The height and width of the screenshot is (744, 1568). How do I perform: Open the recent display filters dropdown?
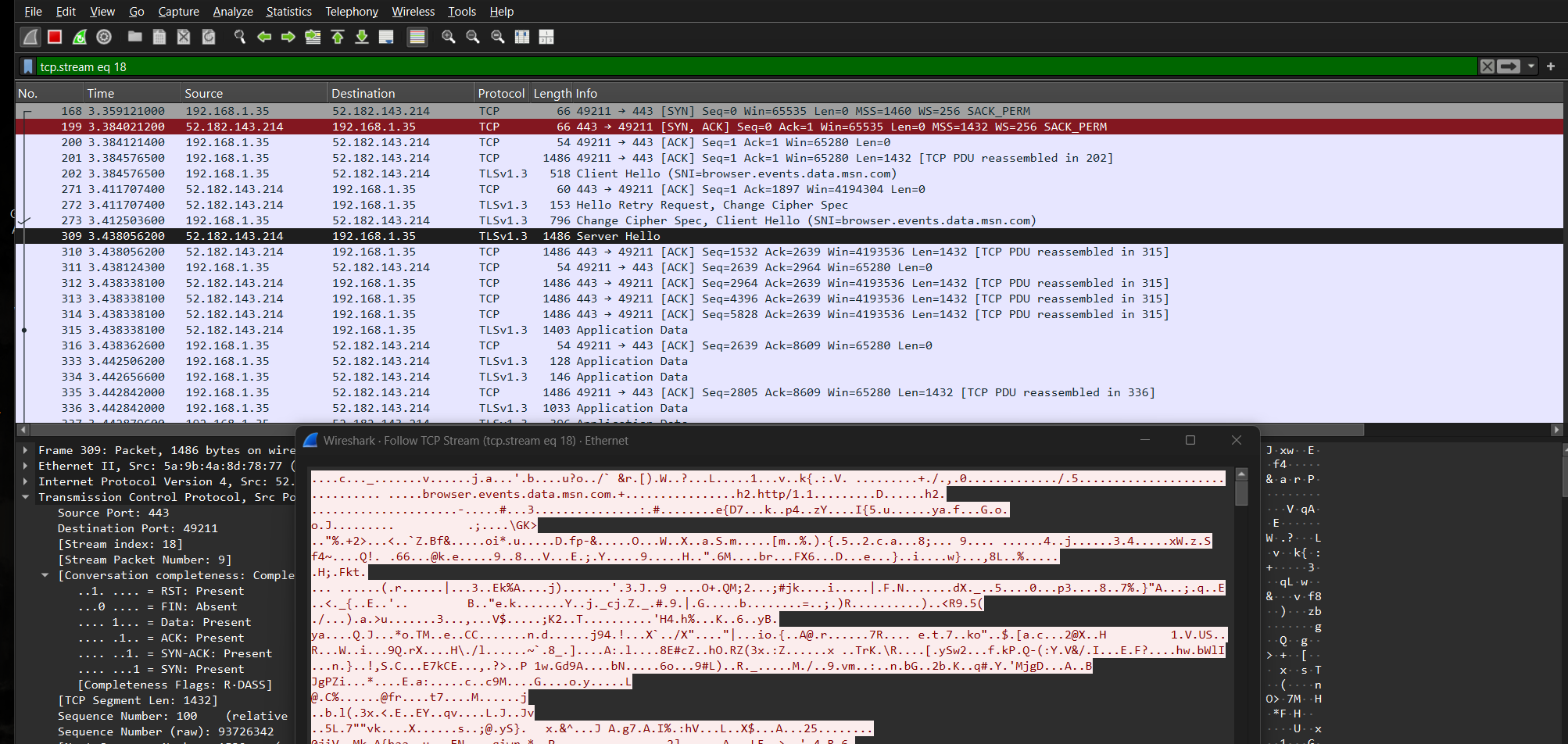pyautogui.click(x=1531, y=66)
